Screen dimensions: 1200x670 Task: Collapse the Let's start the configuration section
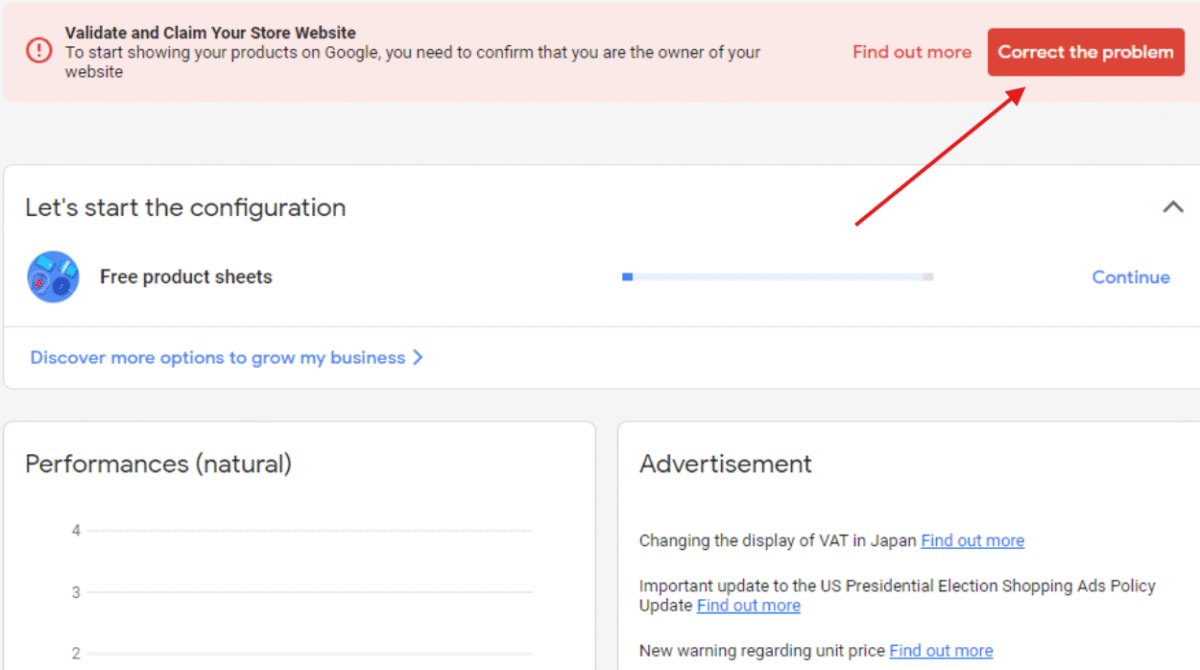[1172, 208]
